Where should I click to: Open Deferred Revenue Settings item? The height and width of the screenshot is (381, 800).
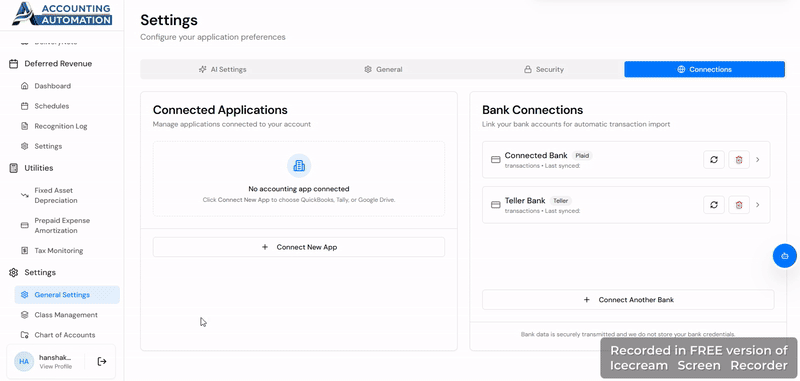pyautogui.click(x=48, y=146)
